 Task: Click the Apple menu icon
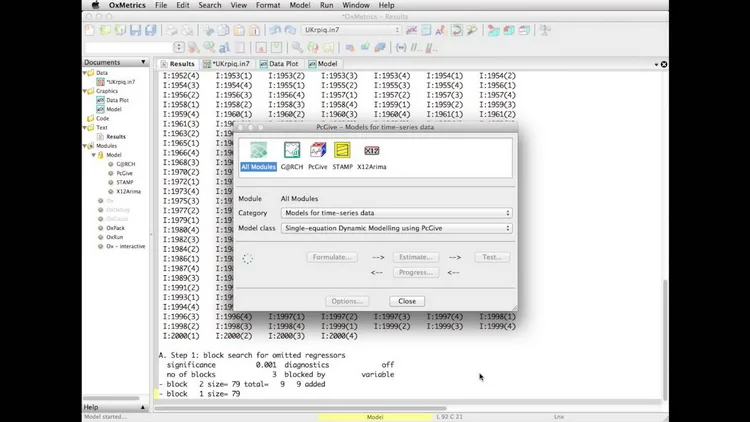coord(95,5)
